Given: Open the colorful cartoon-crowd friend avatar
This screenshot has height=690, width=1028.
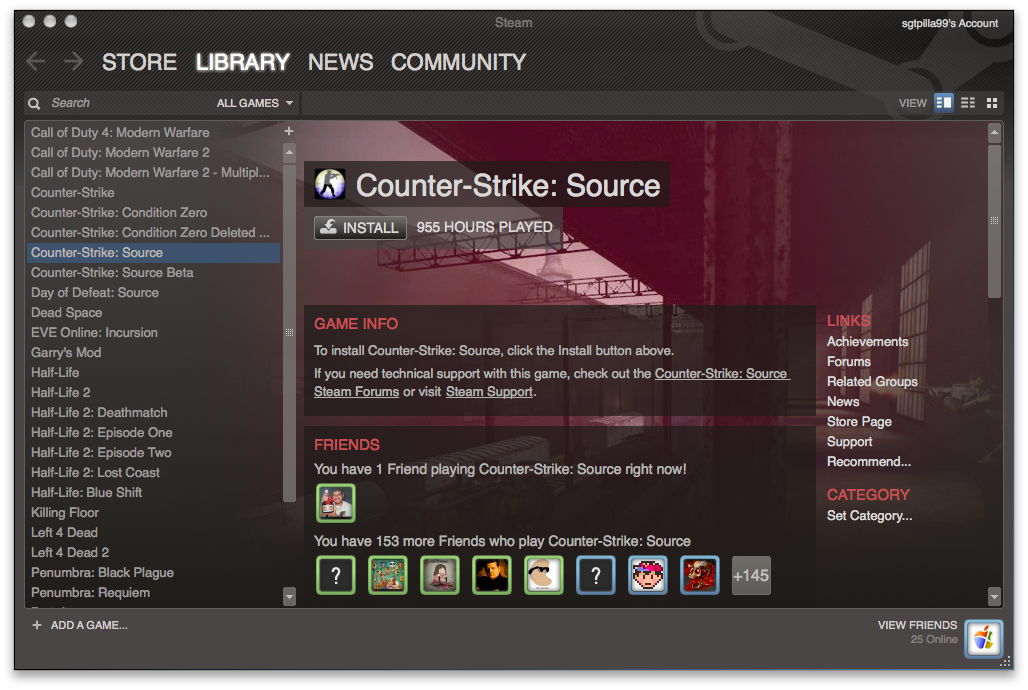Looking at the screenshot, I should [387, 575].
